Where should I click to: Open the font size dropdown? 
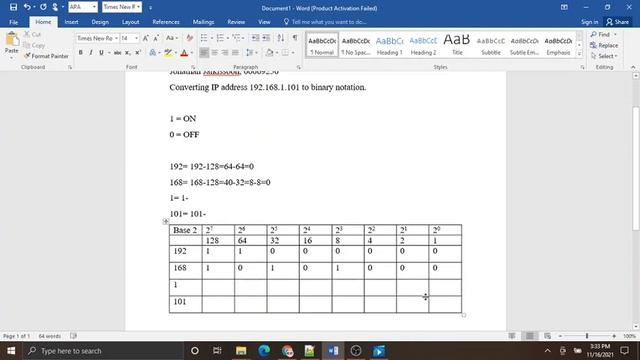[x=136, y=38]
